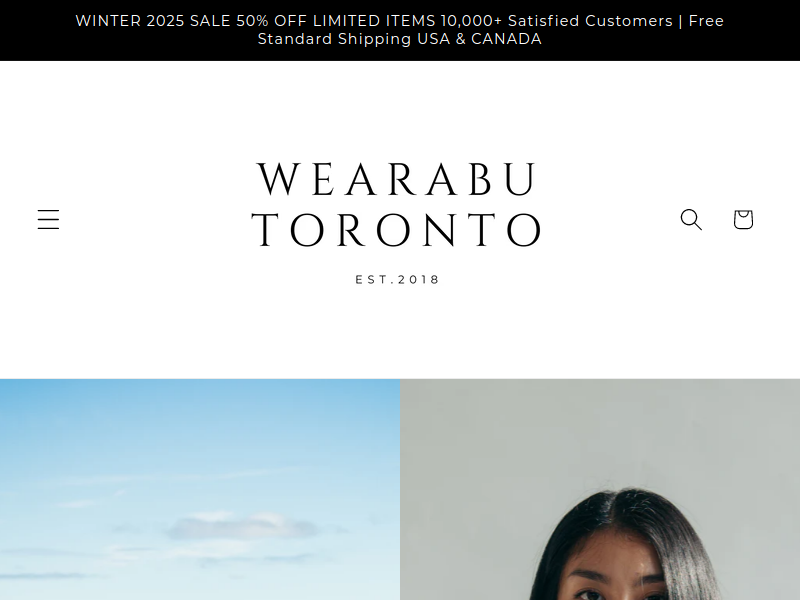Show the search bar using magnifying glass
Image resolution: width=800 pixels, height=600 pixels.
691,219
